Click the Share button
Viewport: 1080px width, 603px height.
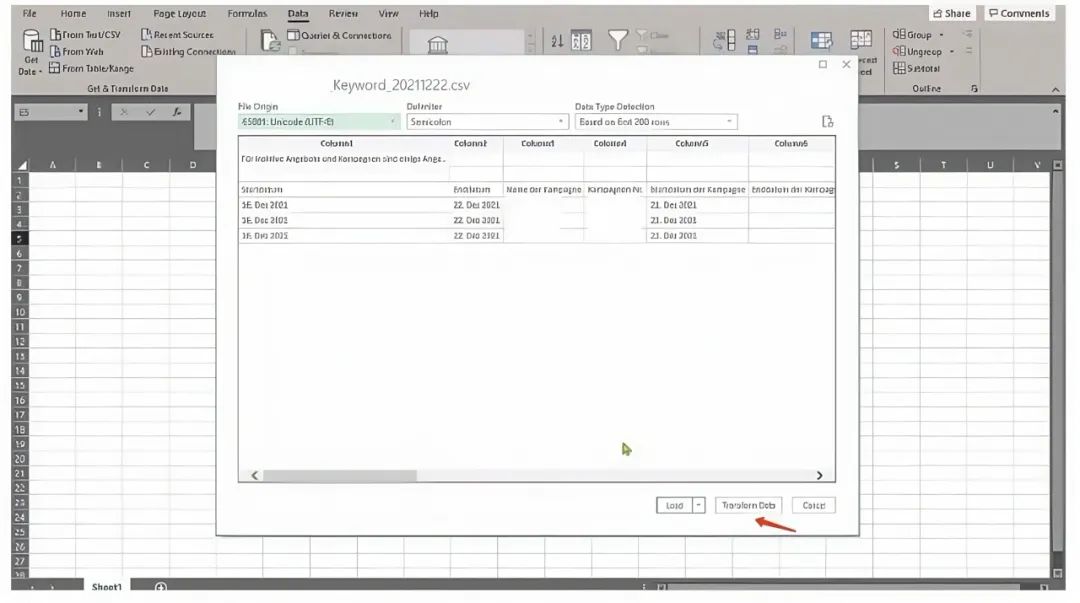point(952,13)
